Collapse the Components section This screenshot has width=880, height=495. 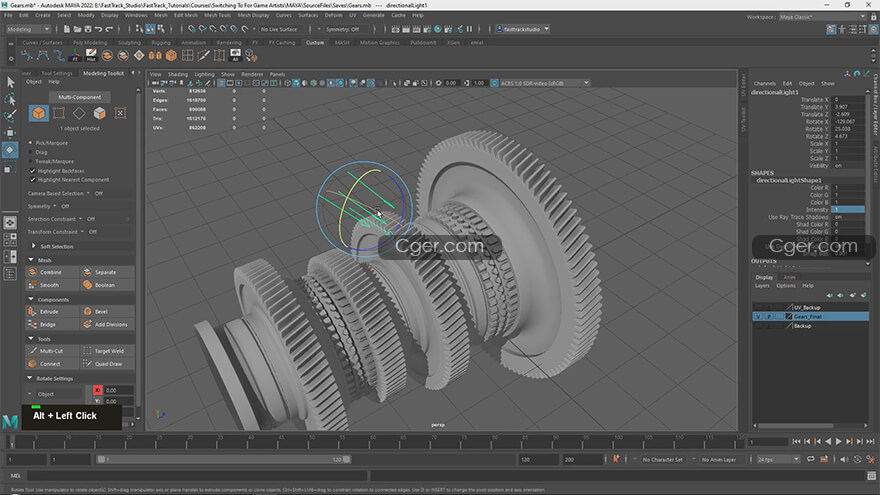coord(31,299)
